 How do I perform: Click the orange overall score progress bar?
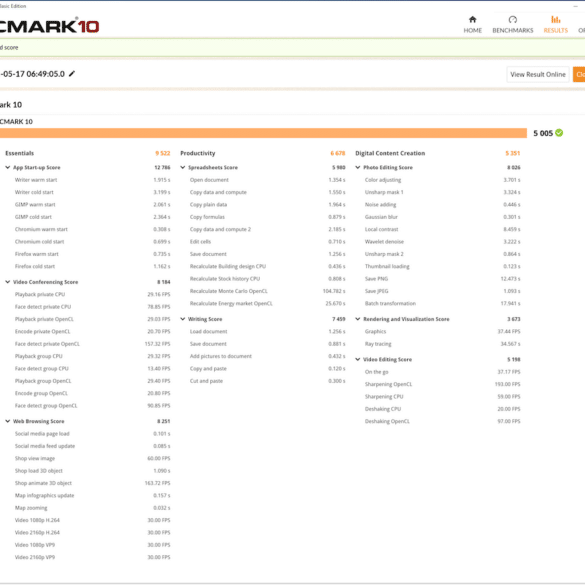(263, 133)
